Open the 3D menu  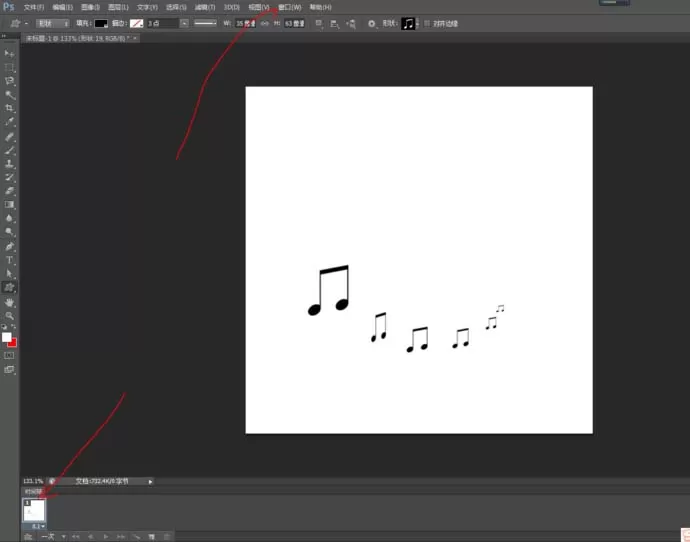(231, 7)
